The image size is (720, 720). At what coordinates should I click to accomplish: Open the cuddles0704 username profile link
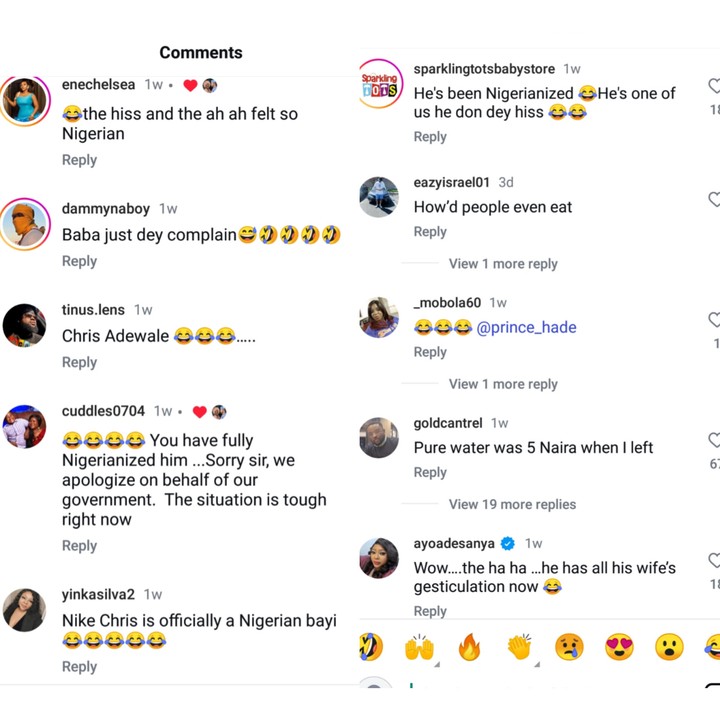[x=103, y=411]
